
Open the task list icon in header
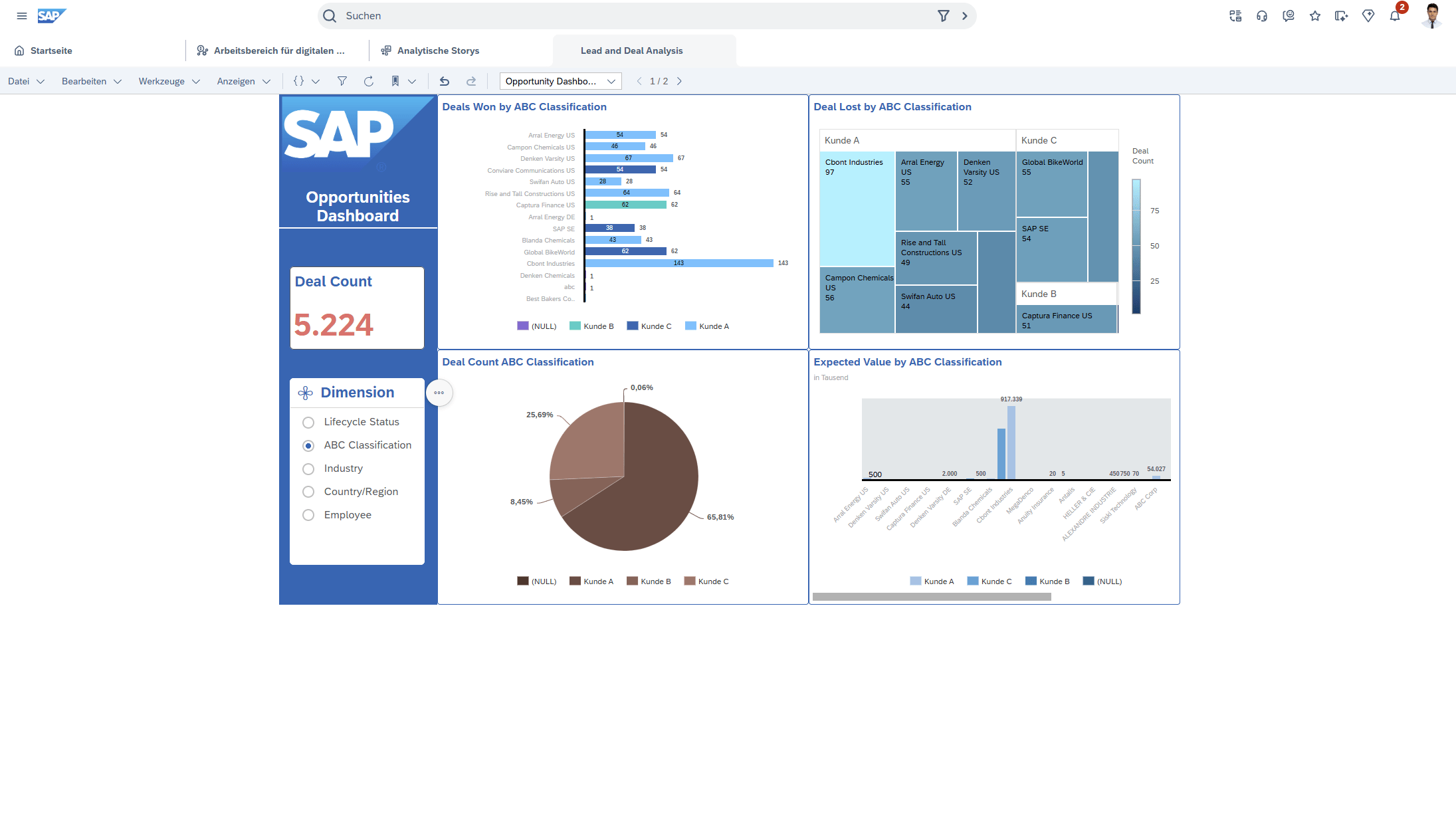[x=1235, y=16]
